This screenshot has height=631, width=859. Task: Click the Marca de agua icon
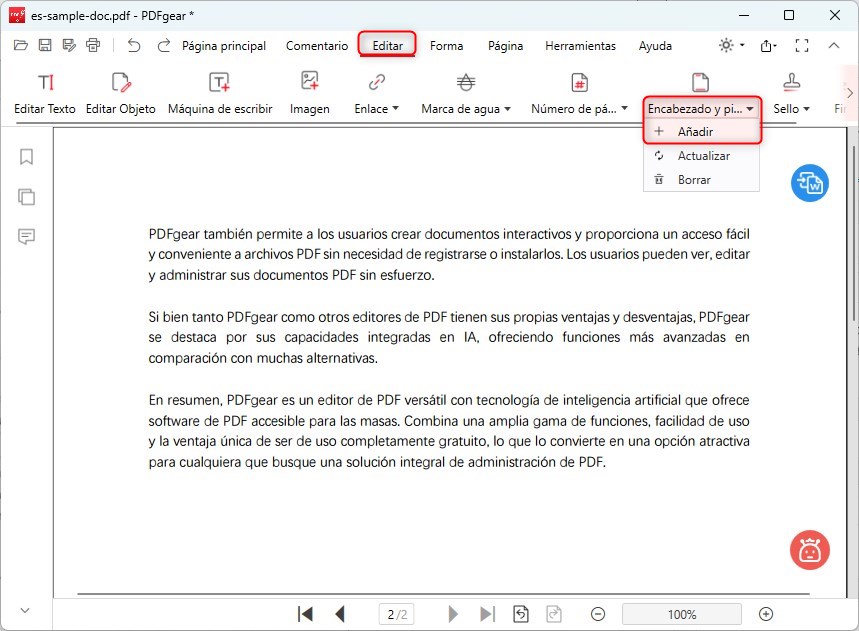(466, 83)
